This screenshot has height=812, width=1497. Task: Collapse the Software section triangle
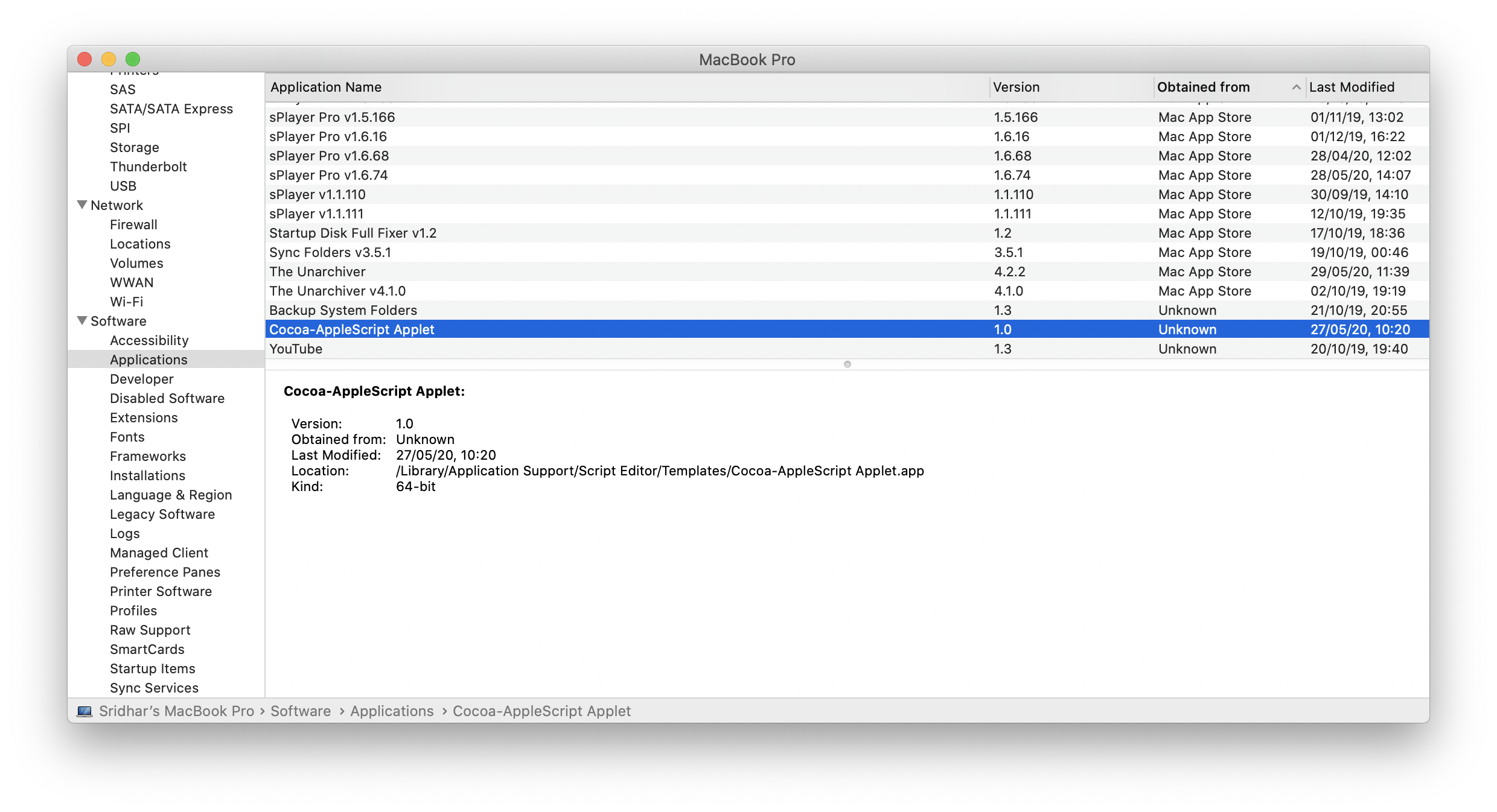pos(83,321)
